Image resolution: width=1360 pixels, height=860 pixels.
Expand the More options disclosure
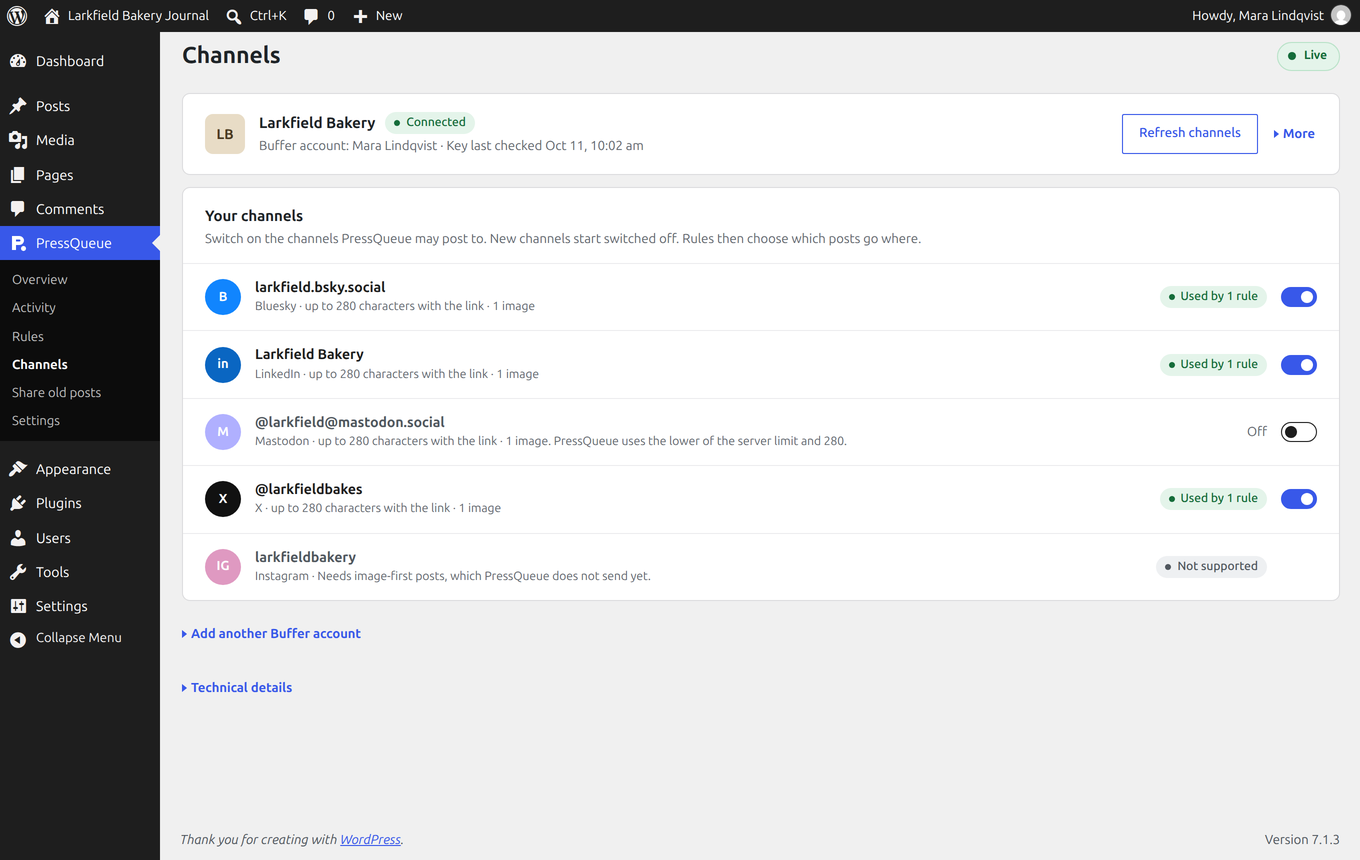pos(1294,134)
